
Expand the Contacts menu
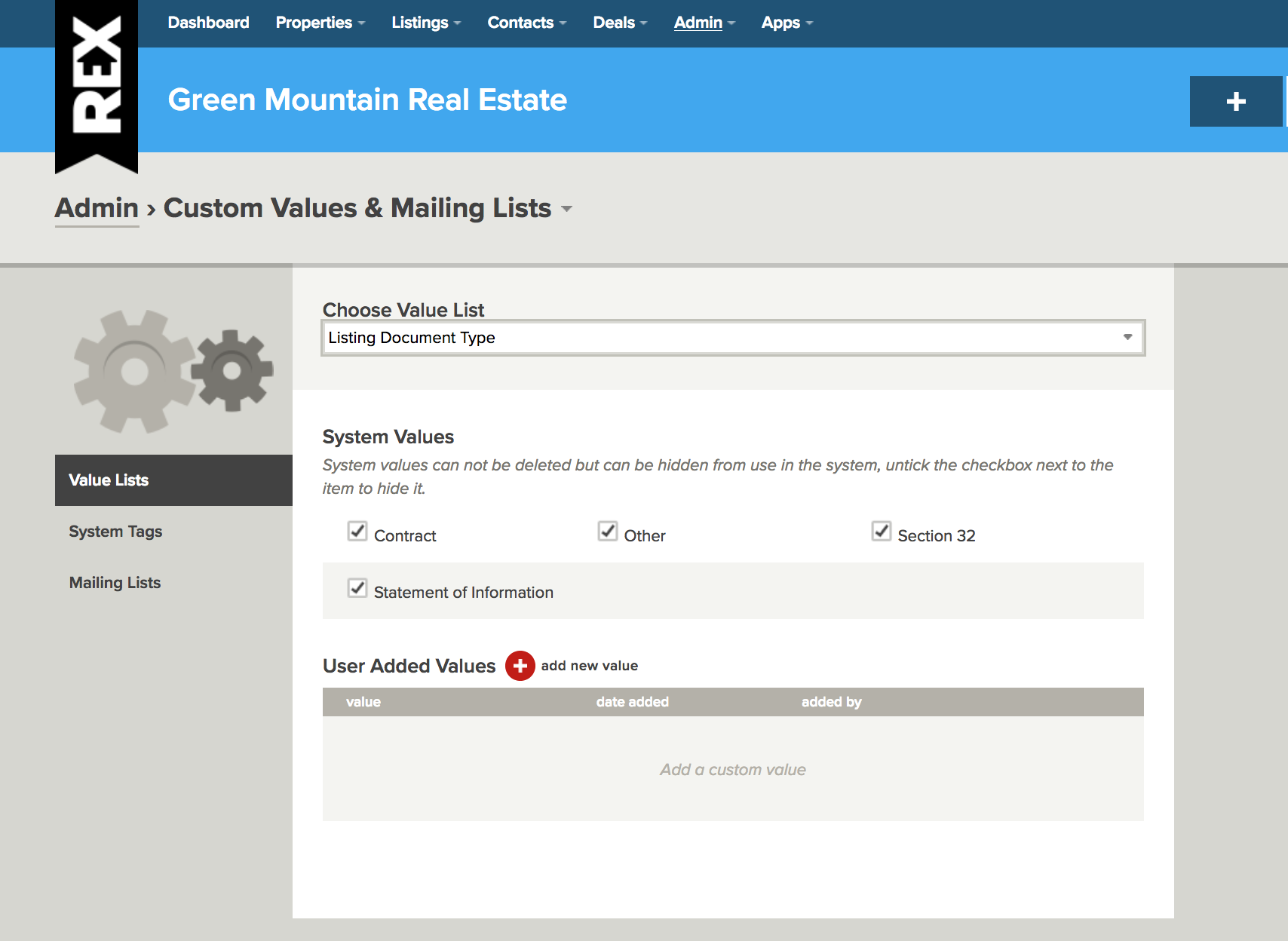pos(526,23)
